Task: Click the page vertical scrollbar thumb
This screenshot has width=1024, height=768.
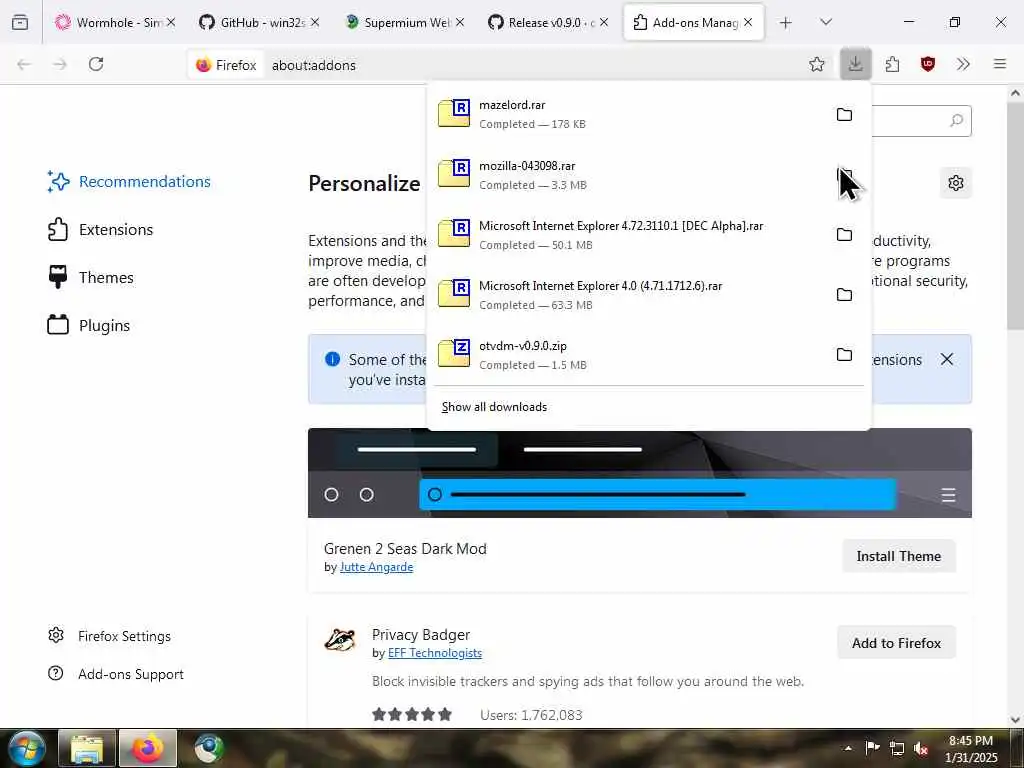Action: [1016, 216]
